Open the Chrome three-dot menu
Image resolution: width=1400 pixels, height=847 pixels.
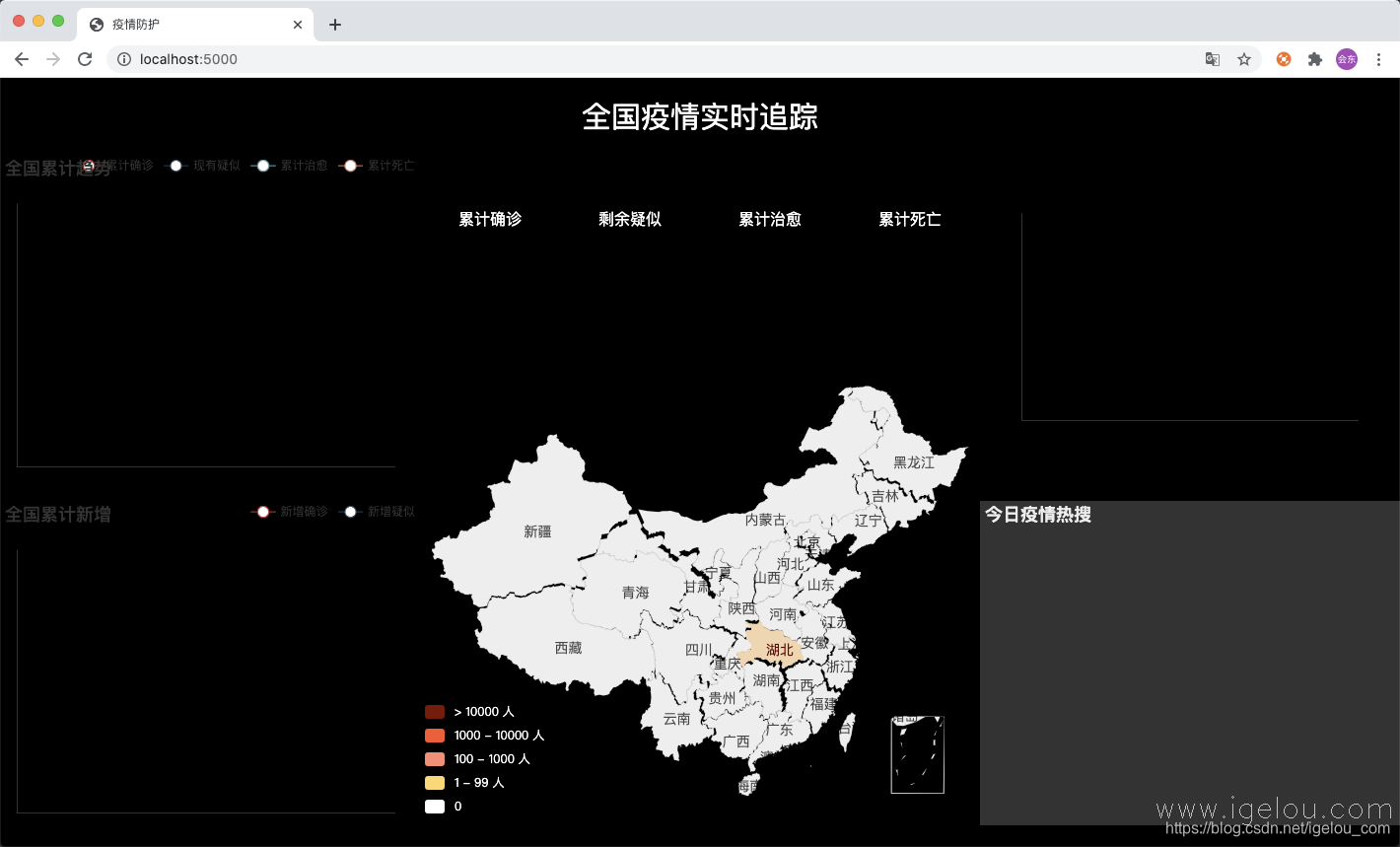click(1379, 59)
